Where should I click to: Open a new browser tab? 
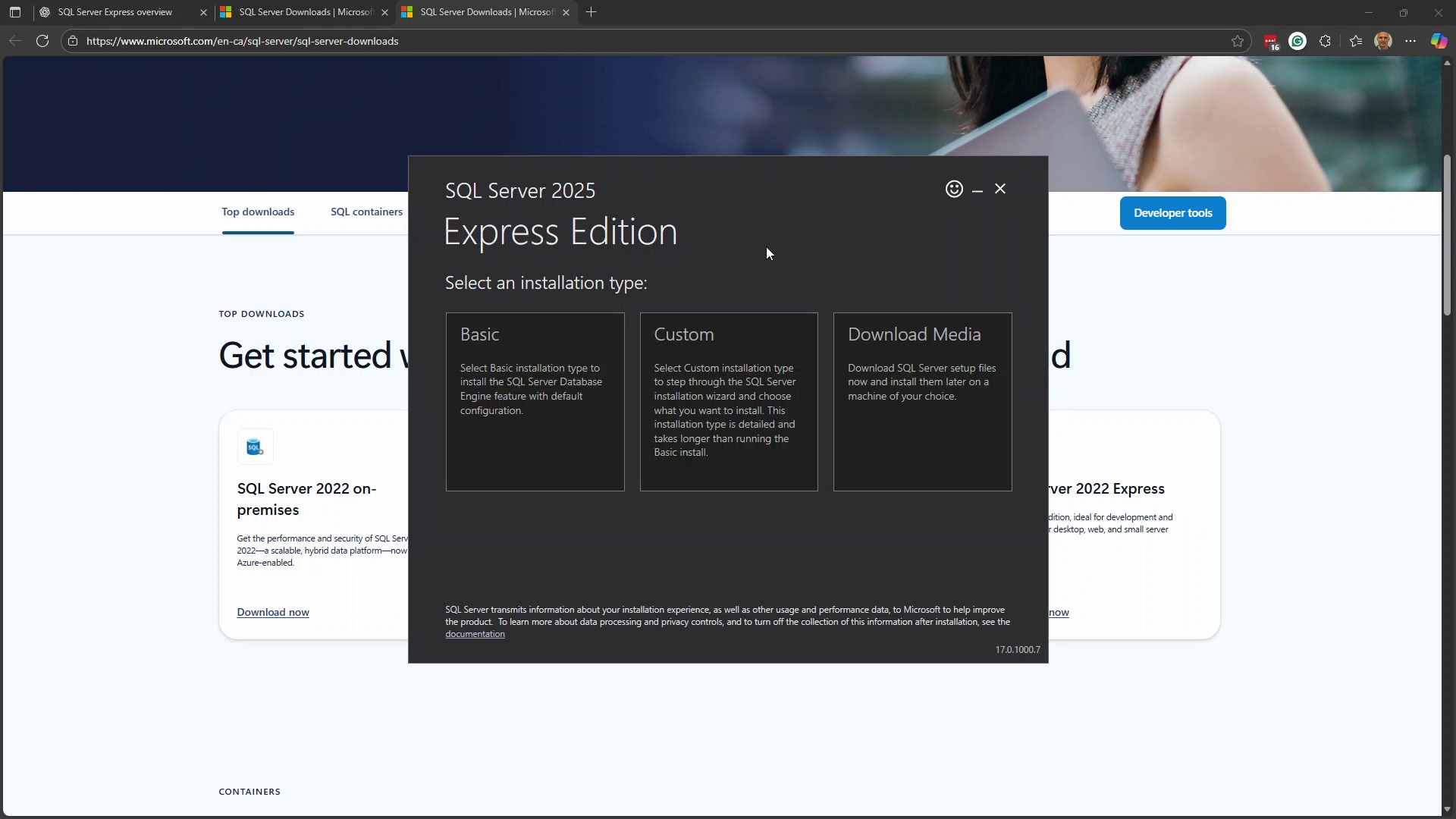click(x=591, y=12)
